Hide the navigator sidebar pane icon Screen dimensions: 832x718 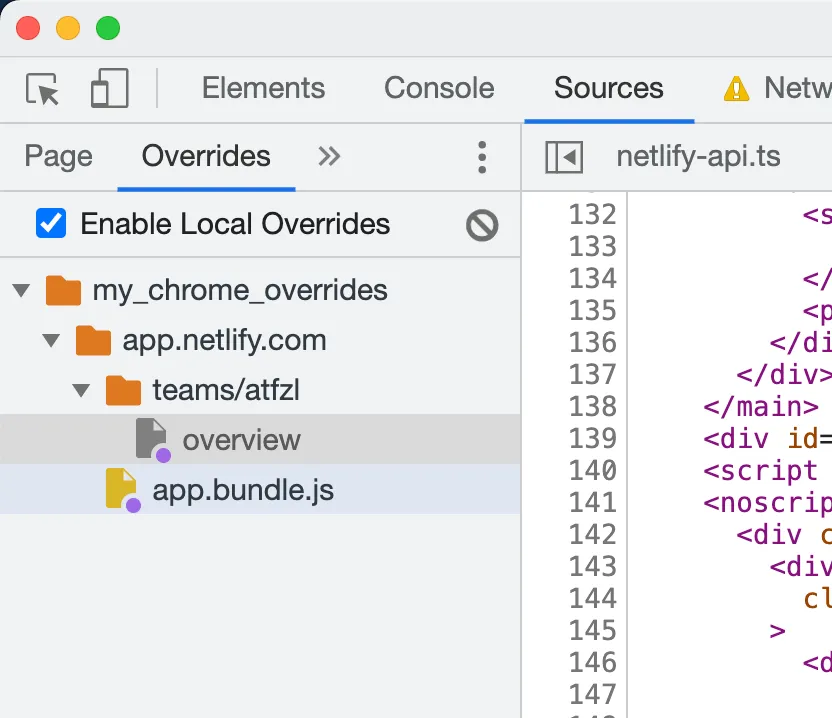pos(564,157)
